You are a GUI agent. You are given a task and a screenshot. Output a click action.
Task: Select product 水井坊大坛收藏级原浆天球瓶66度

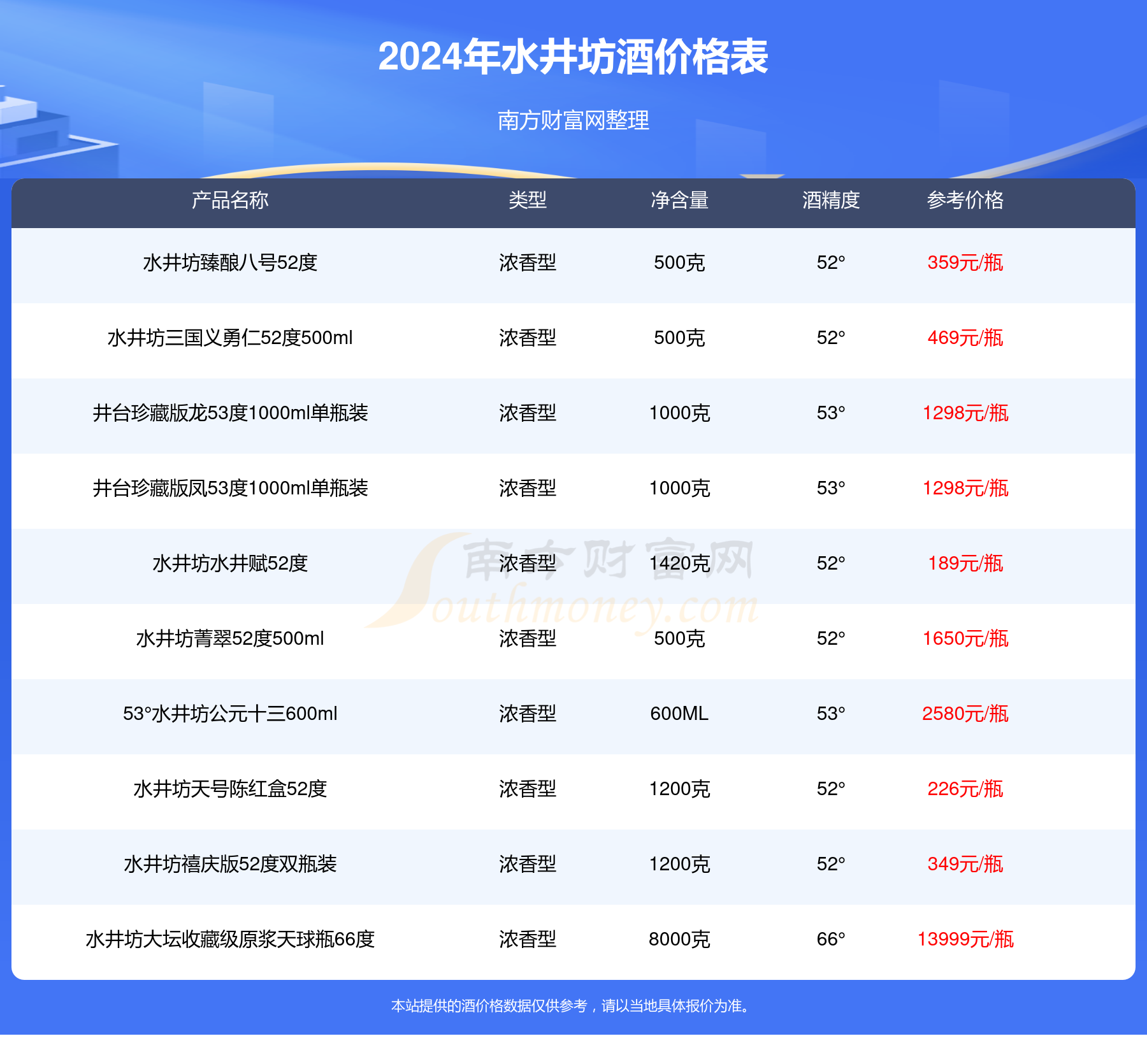(x=230, y=939)
